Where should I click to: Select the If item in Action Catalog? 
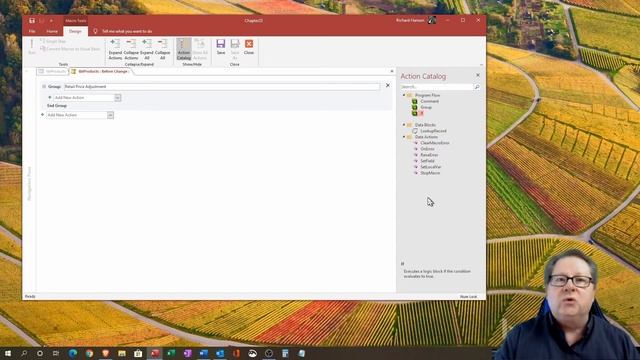click(421, 113)
